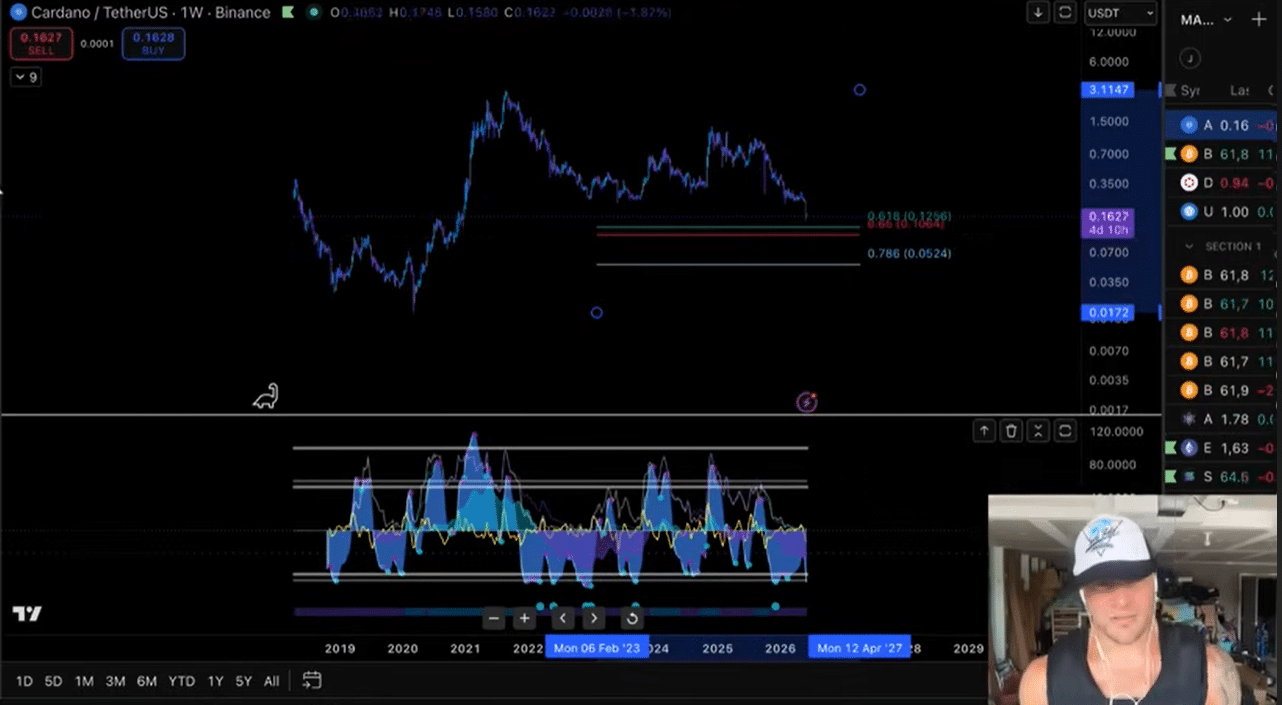This screenshot has width=1282, height=705.
Task: Select the S 64.6 watchlist row
Action: pyautogui.click(x=1223, y=477)
